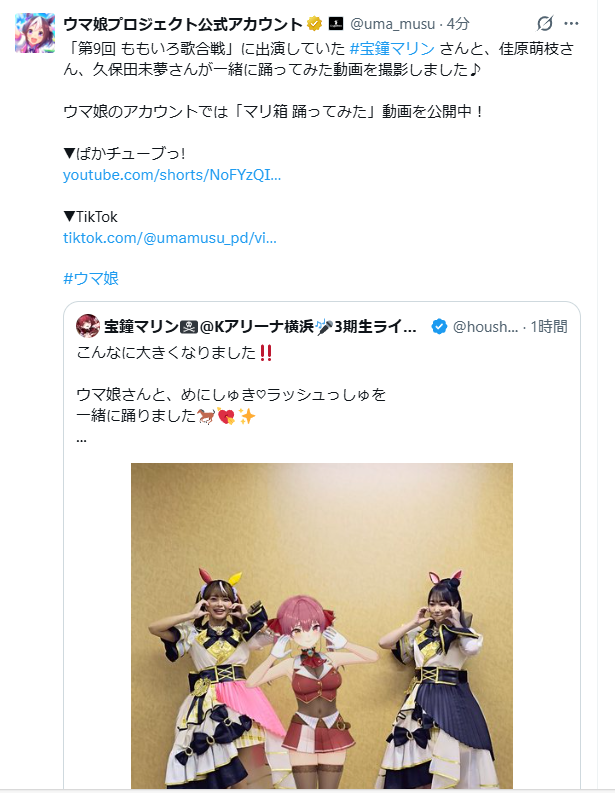Viewport: 615px width, 793px height.
Task: Expand the truncated quoted tweet ellipsis
Action: click(x=81, y=439)
